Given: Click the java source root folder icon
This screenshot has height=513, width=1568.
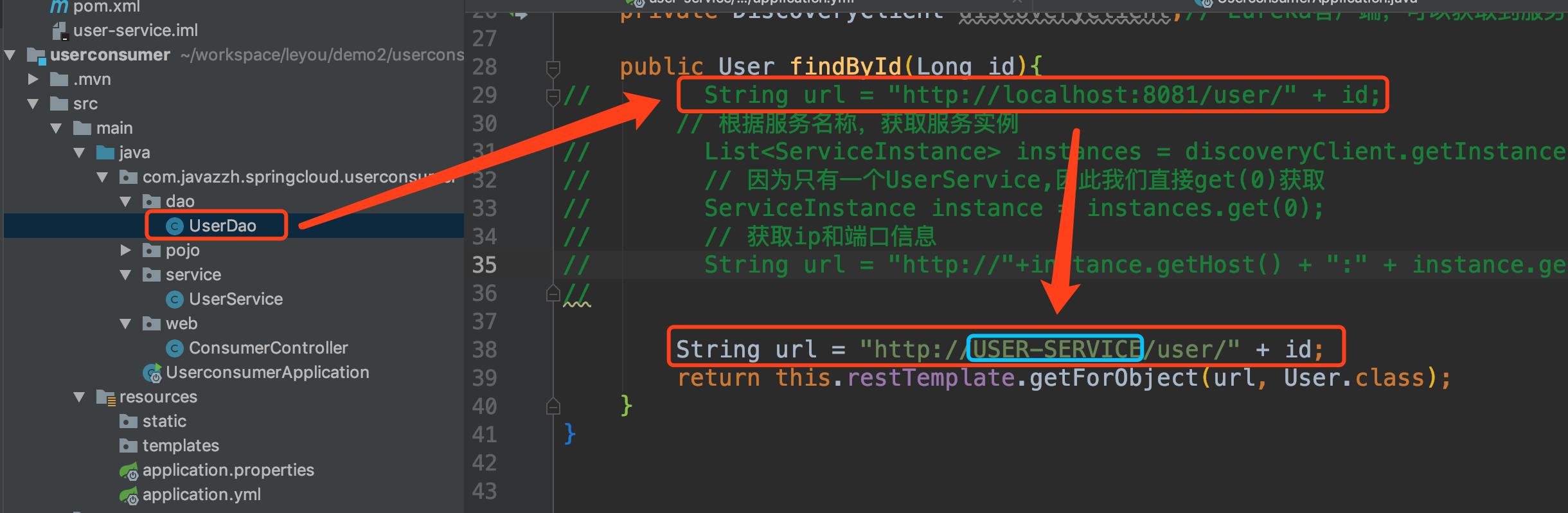Looking at the screenshot, I should coord(105,153).
